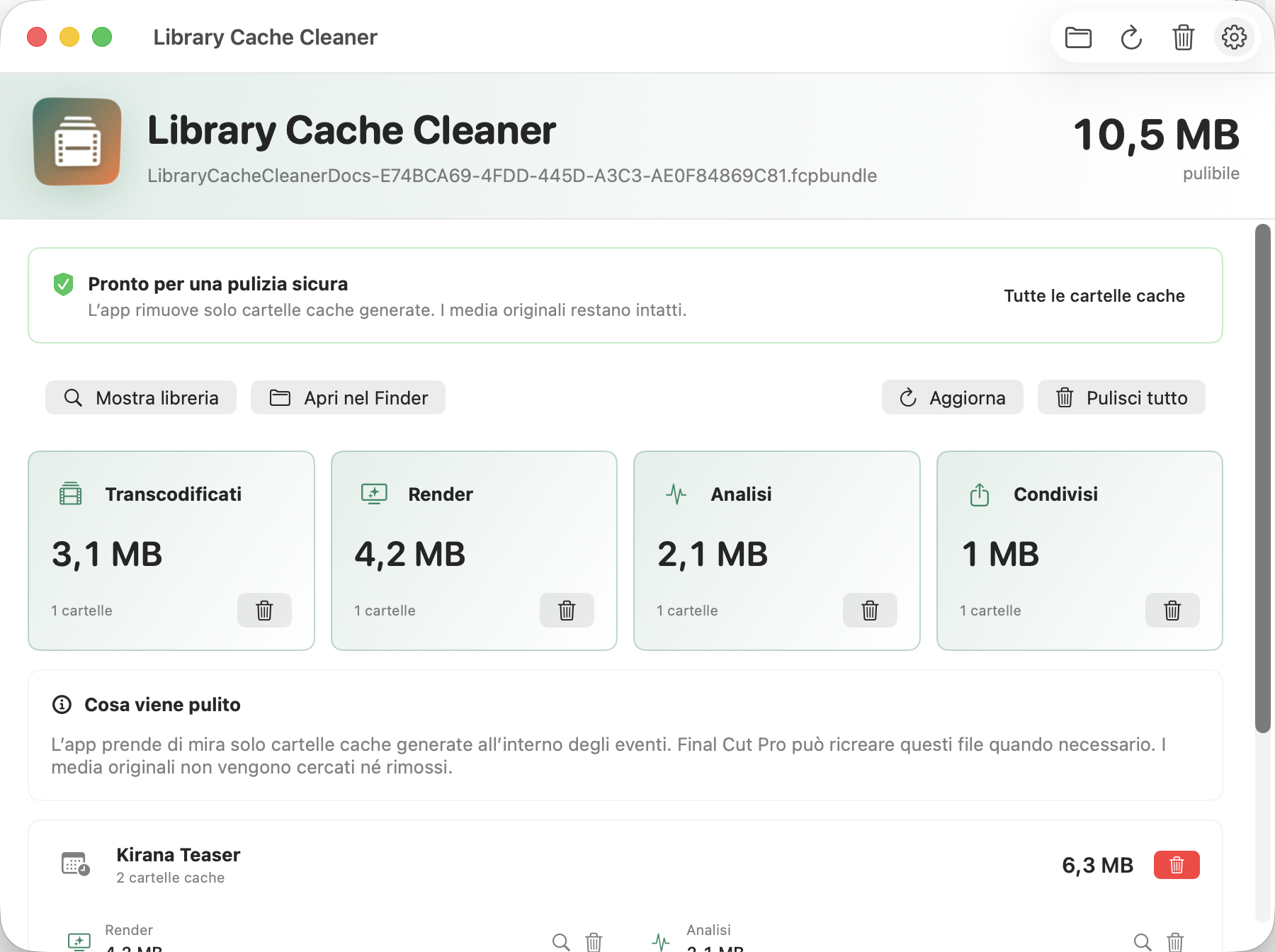Delete Render cache via card trash button
This screenshot has width=1275, height=952.
point(567,610)
